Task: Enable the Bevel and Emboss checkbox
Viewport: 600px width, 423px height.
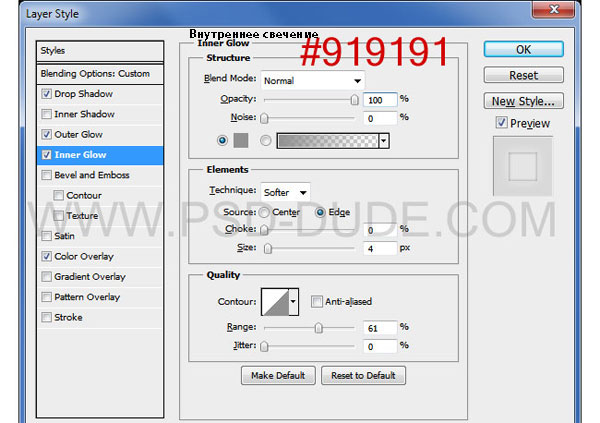Action: [46, 175]
